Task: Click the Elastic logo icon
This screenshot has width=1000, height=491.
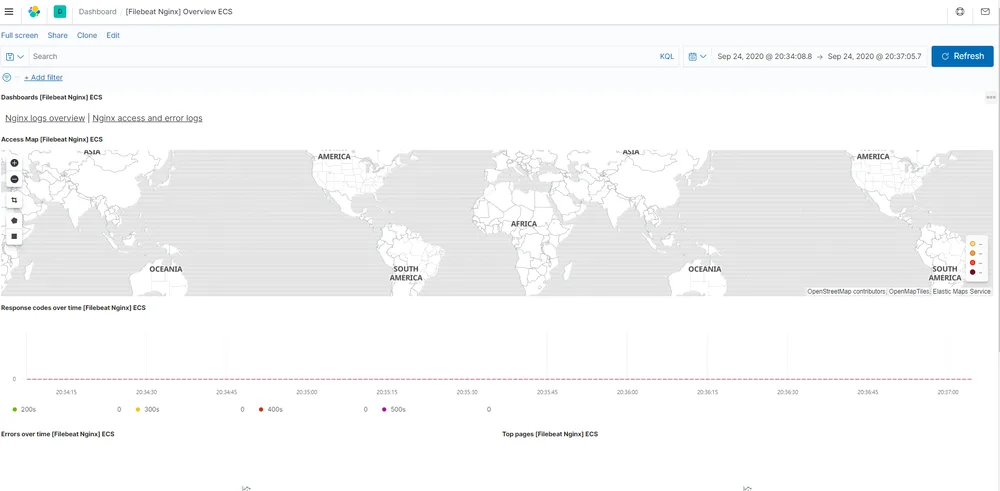Action: (34, 11)
